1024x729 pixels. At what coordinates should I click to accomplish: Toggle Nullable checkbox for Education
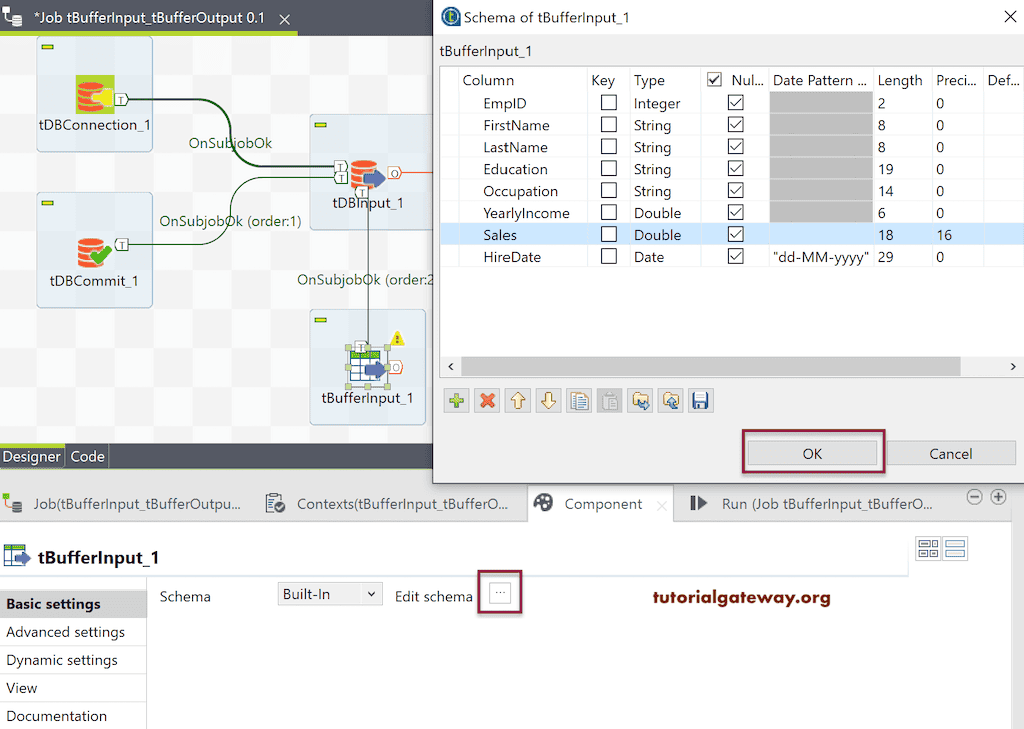(736, 169)
